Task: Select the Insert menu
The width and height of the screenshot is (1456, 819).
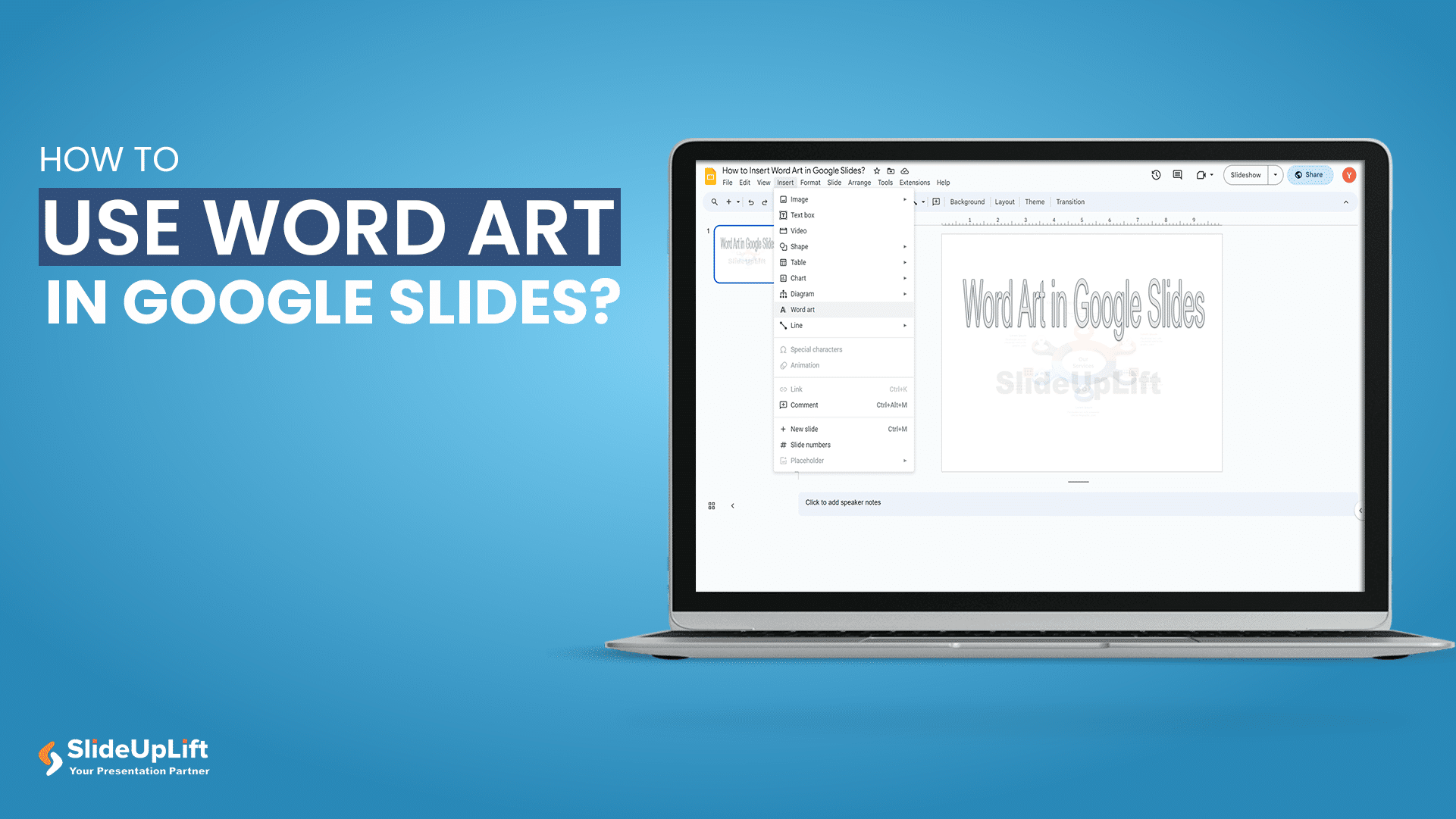Action: [x=780, y=182]
